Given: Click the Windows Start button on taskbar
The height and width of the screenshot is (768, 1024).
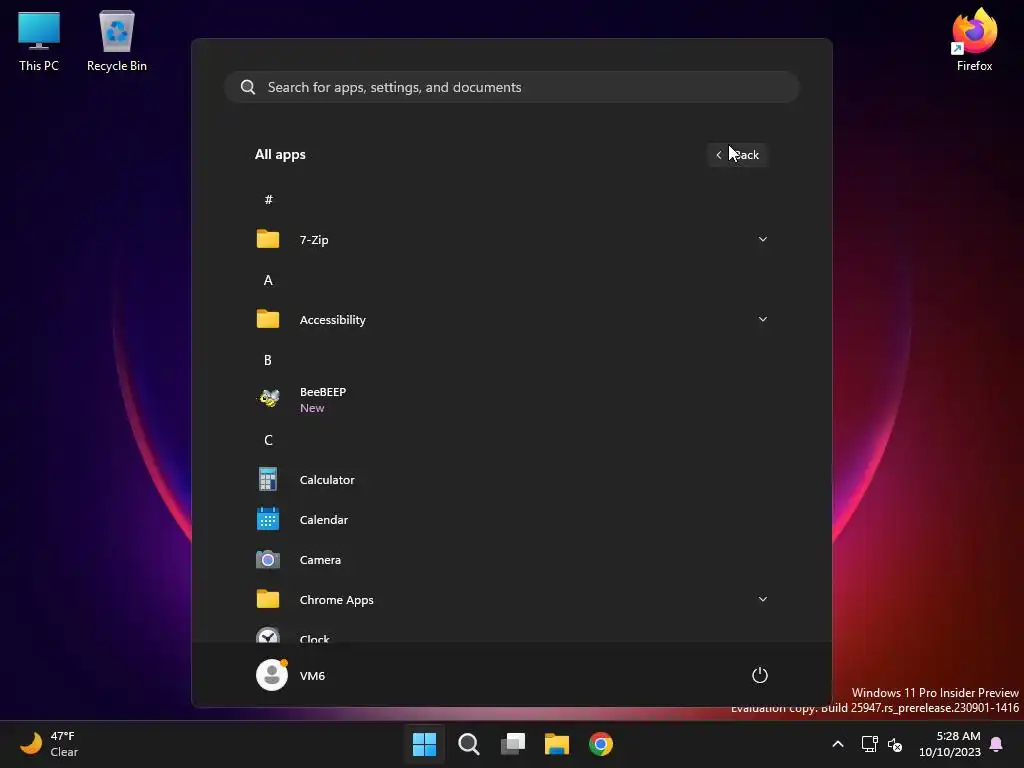Looking at the screenshot, I should click(424, 744).
